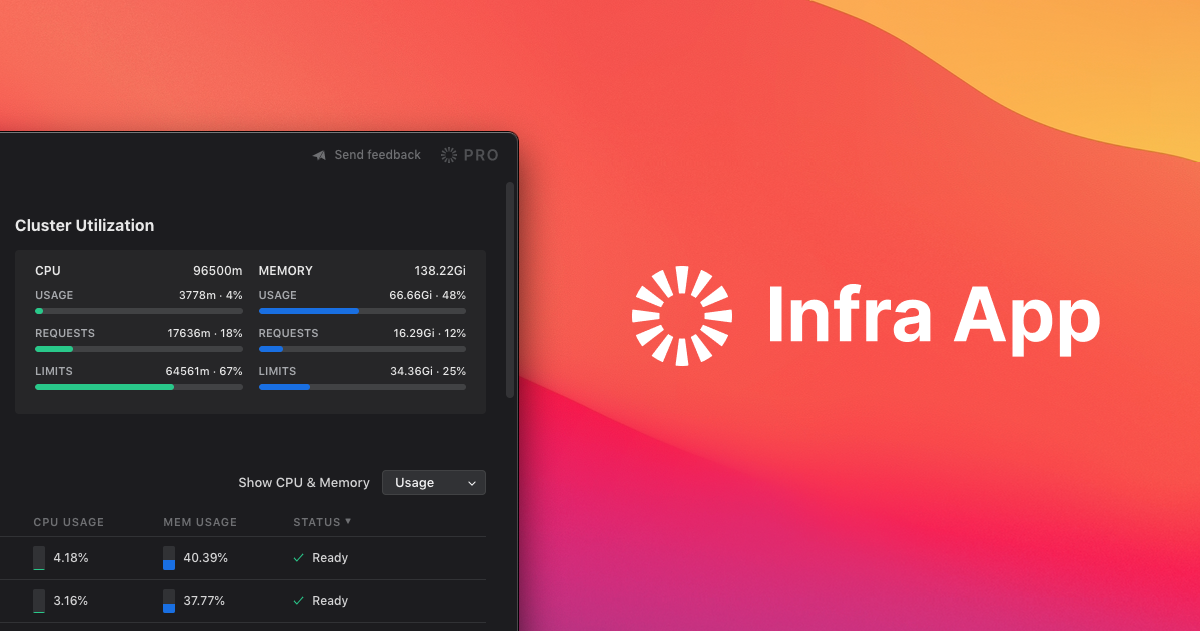Click the memory limits progress bar

point(362,387)
